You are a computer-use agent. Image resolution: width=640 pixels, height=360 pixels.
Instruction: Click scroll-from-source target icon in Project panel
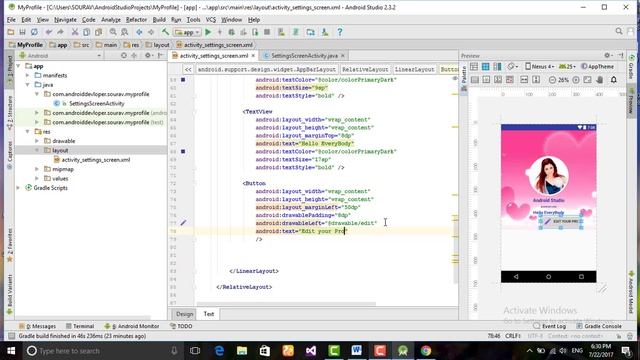pyautogui.click(x=124, y=56)
